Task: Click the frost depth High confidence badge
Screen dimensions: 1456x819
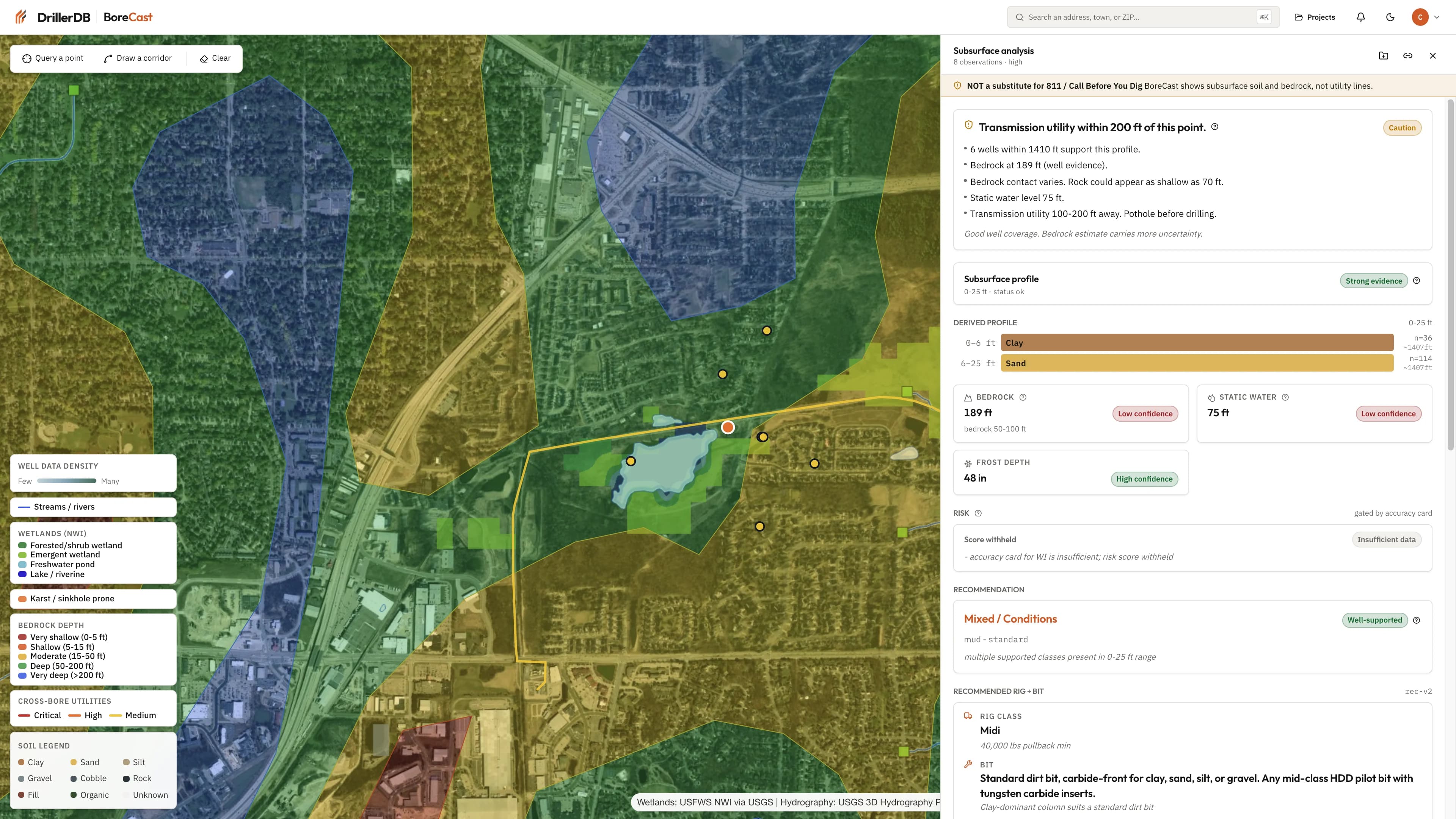Action: 1144,479
